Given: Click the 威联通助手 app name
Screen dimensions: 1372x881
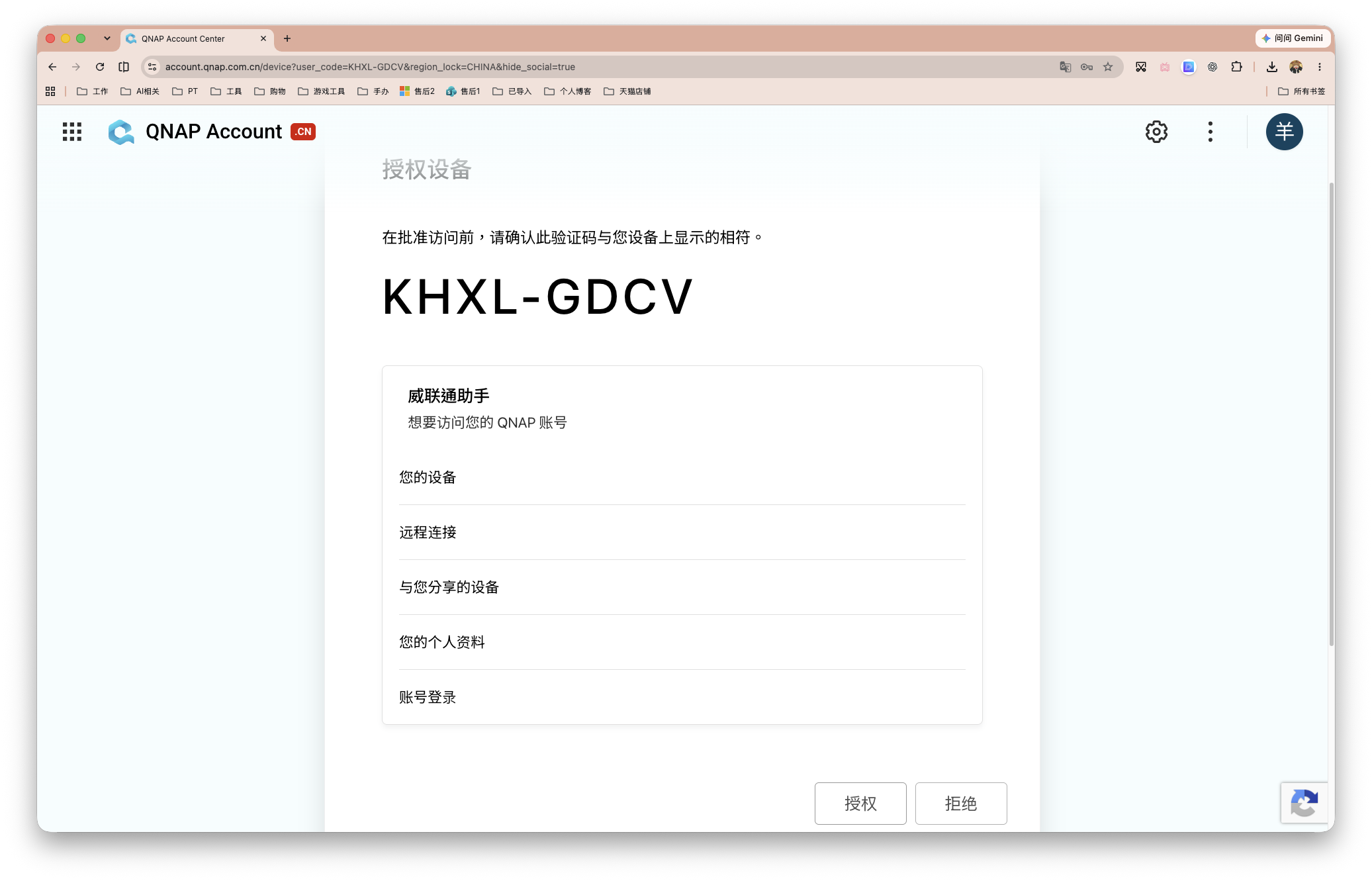Looking at the screenshot, I should (448, 396).
